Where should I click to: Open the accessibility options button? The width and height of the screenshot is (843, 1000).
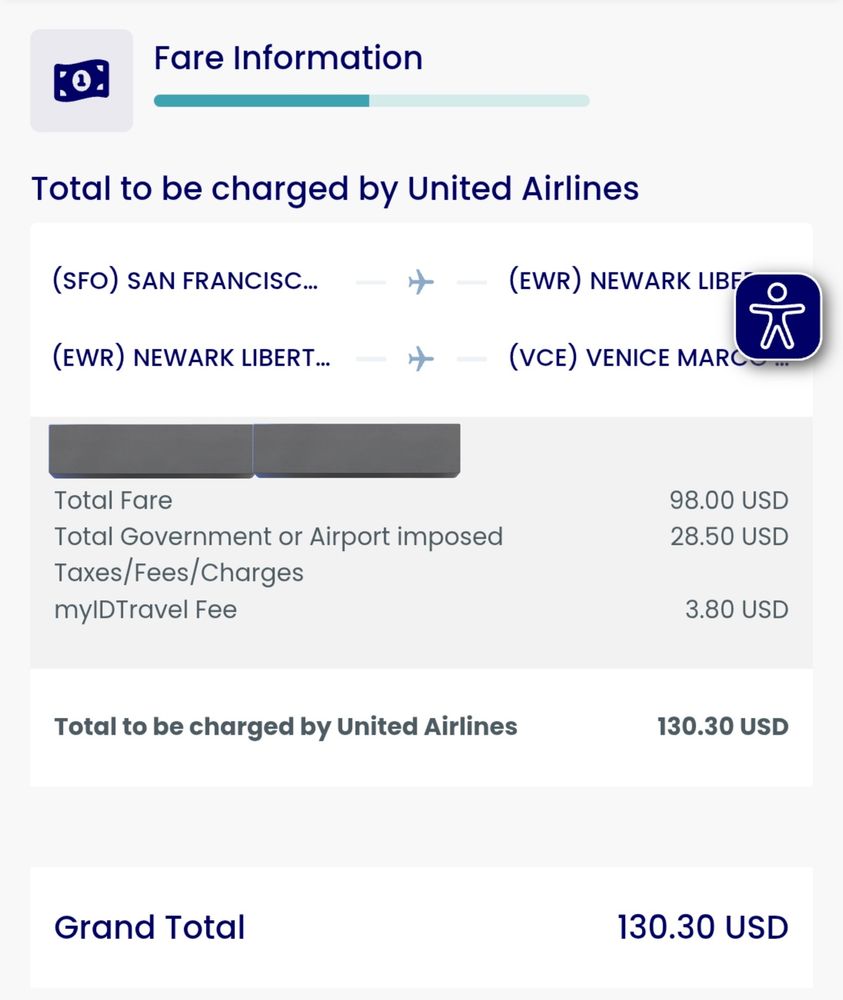[778, 316]
